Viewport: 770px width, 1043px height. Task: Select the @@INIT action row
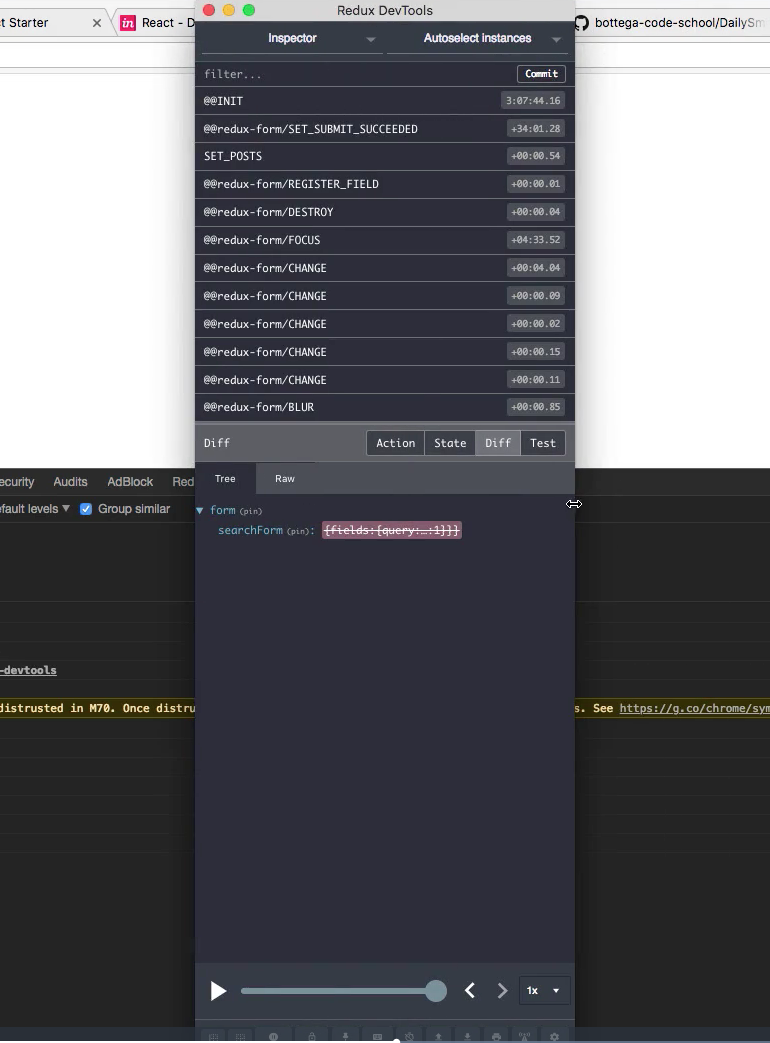[384, 100]
